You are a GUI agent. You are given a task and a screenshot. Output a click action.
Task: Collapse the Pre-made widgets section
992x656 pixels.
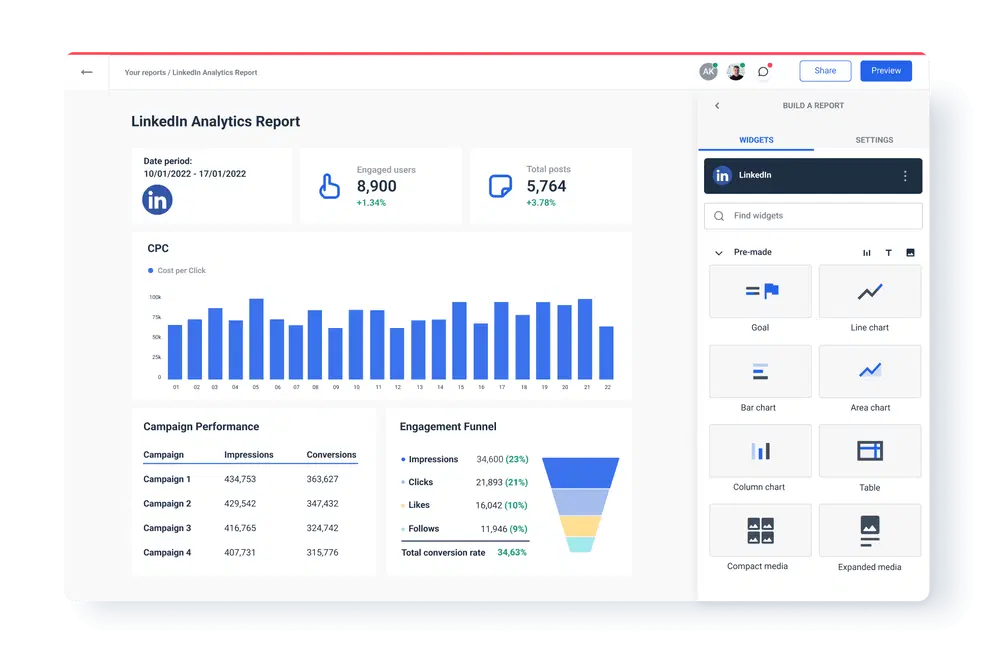click(x=719, y=252)
